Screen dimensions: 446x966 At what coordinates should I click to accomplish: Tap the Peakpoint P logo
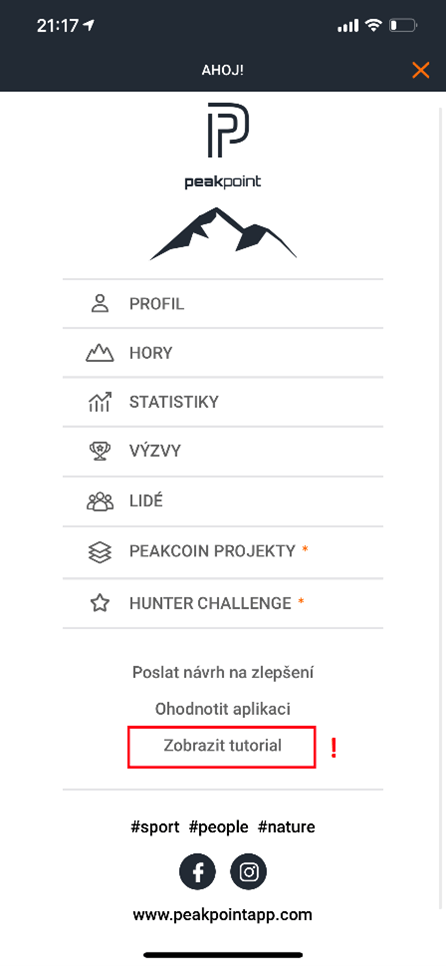(x=227, y=130)
